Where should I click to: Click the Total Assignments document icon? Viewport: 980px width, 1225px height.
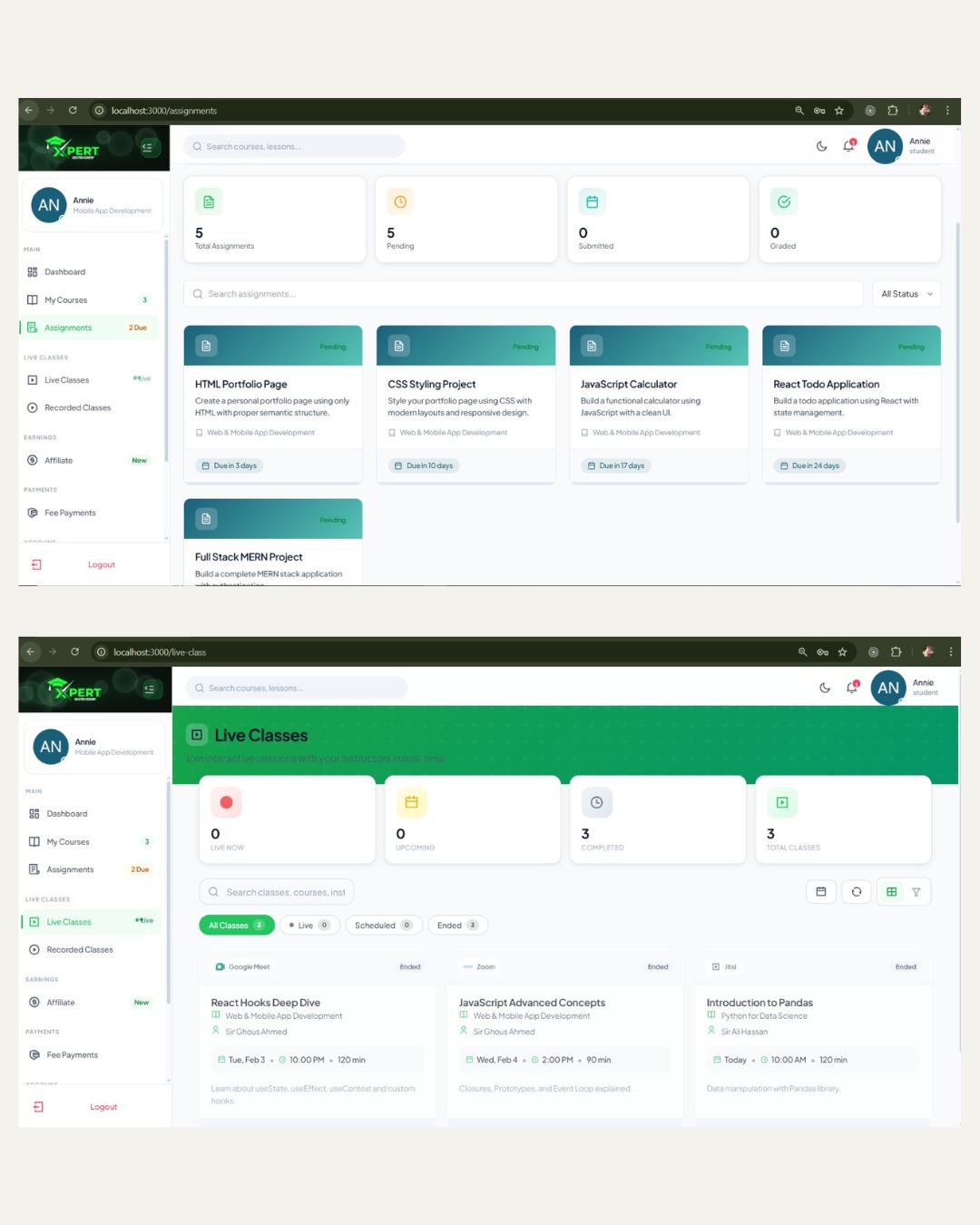click(209, 201)
